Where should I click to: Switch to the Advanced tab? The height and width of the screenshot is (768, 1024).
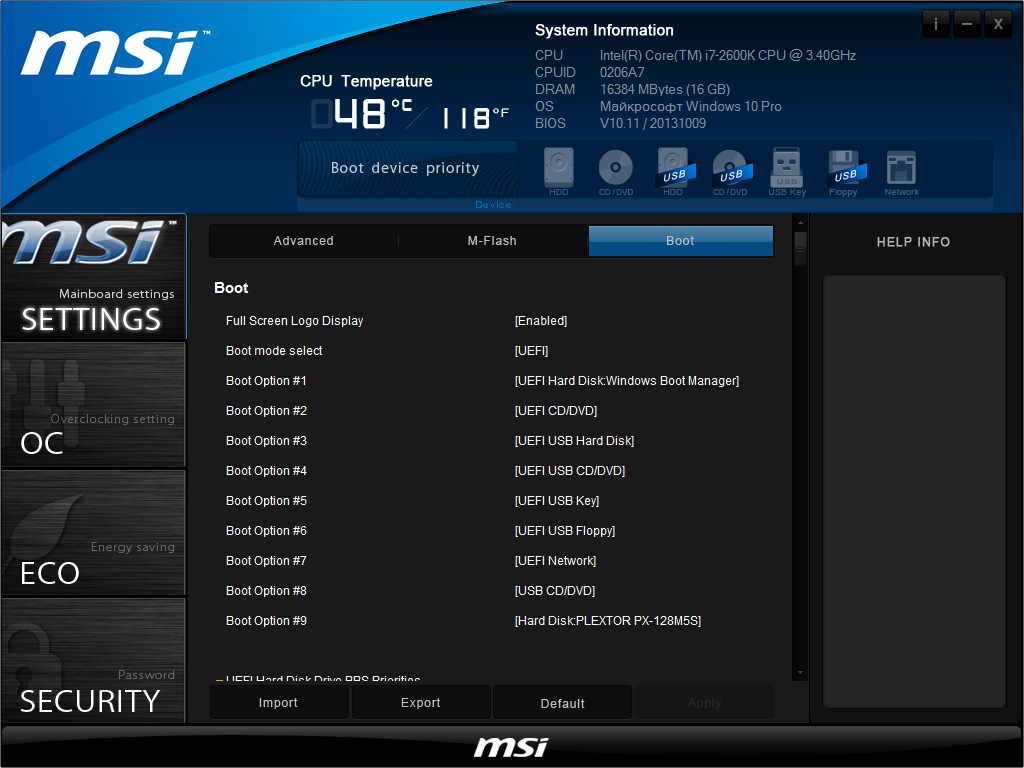(x=304, y=241)
